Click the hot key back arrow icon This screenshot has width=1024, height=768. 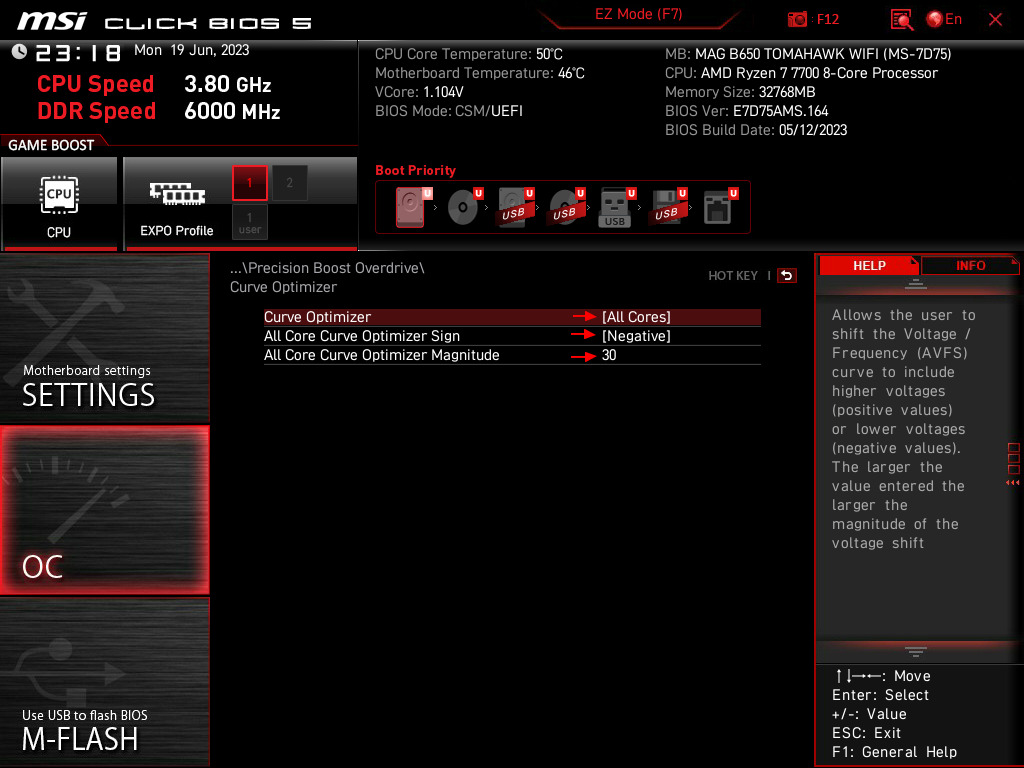(x=787, y=276)
